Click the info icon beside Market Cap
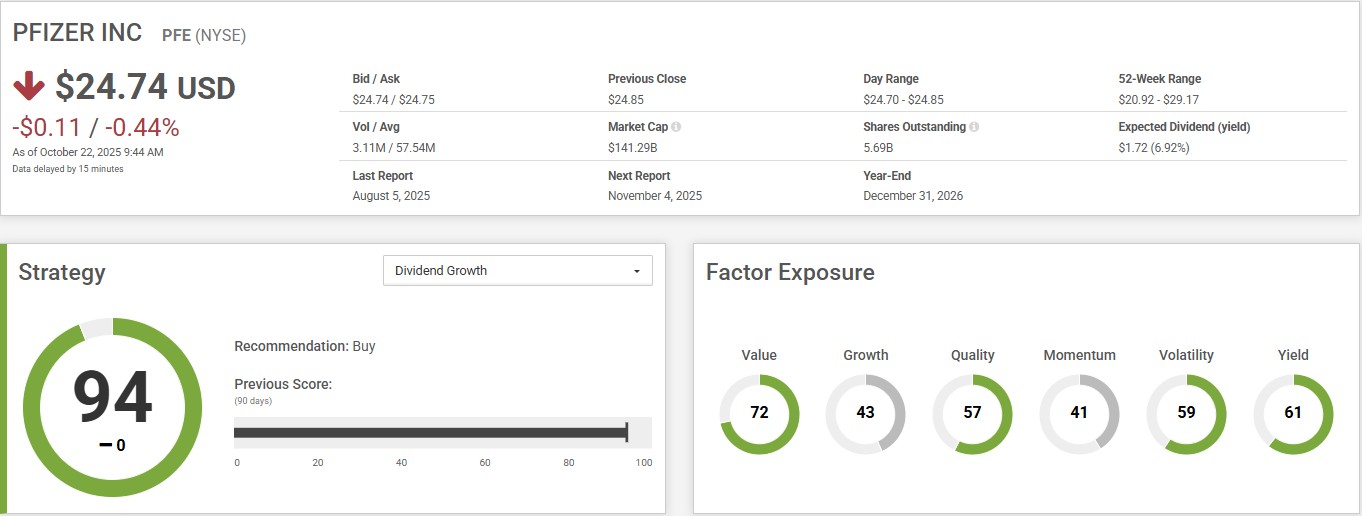This screenshot has height=516, width=1362. pyautogui.click(x=676, y=128)
